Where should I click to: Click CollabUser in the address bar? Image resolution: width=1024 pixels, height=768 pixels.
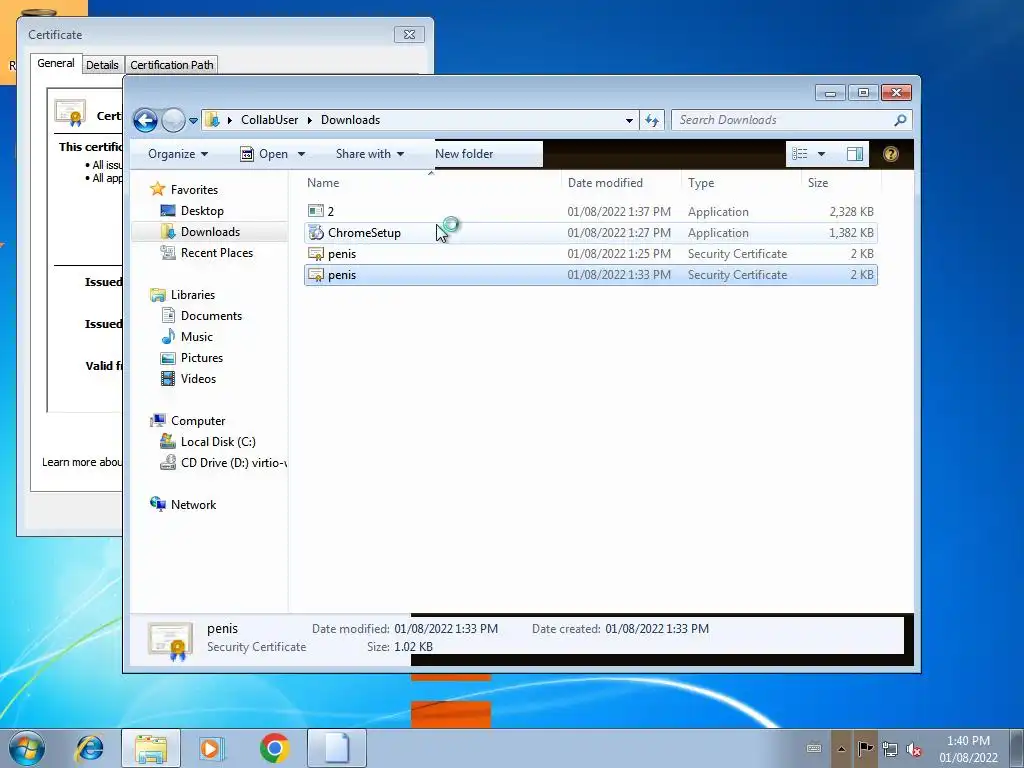(x=269, y=120)
